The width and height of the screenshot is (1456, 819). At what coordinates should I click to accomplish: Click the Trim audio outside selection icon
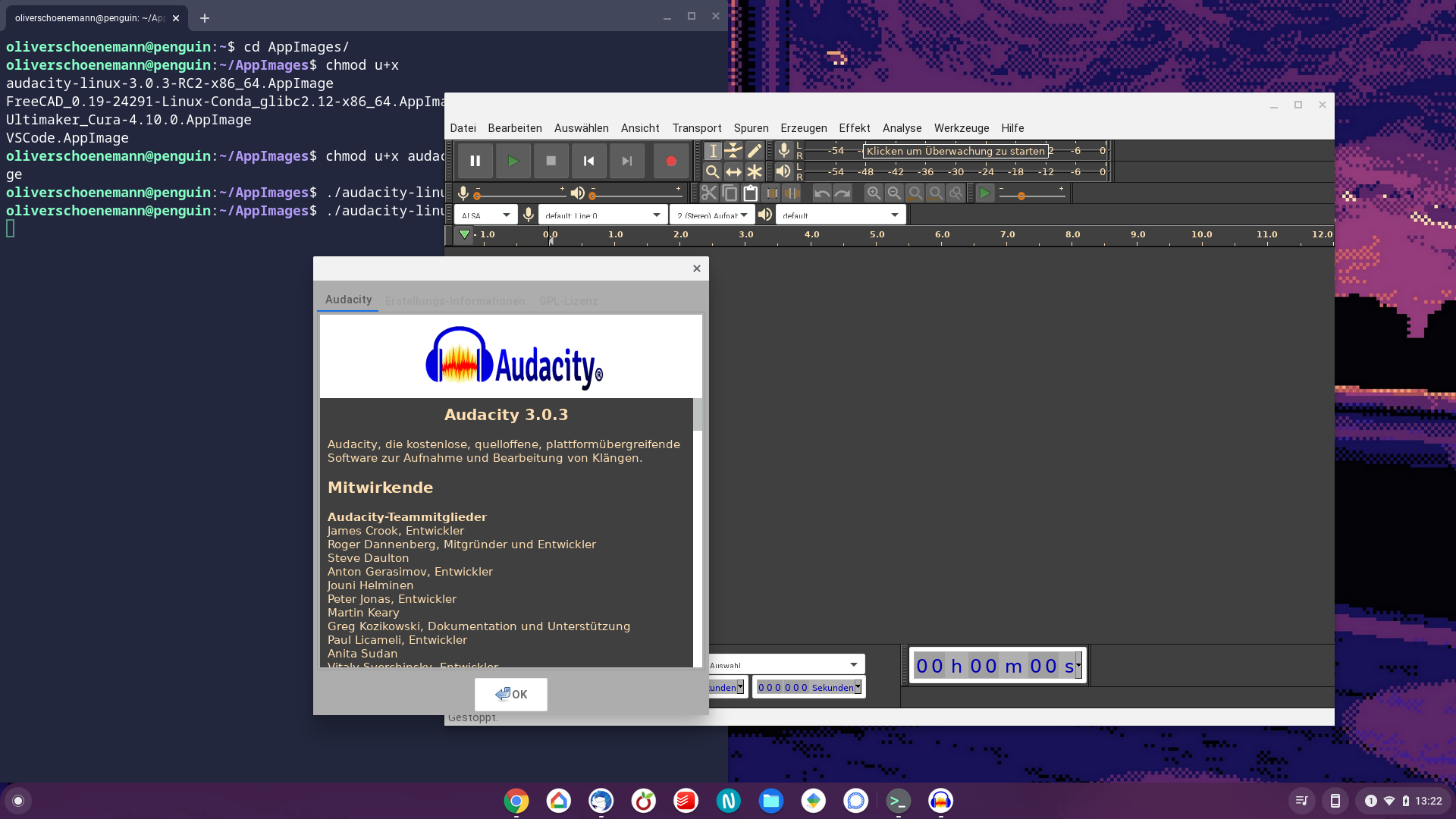[771, 193]
